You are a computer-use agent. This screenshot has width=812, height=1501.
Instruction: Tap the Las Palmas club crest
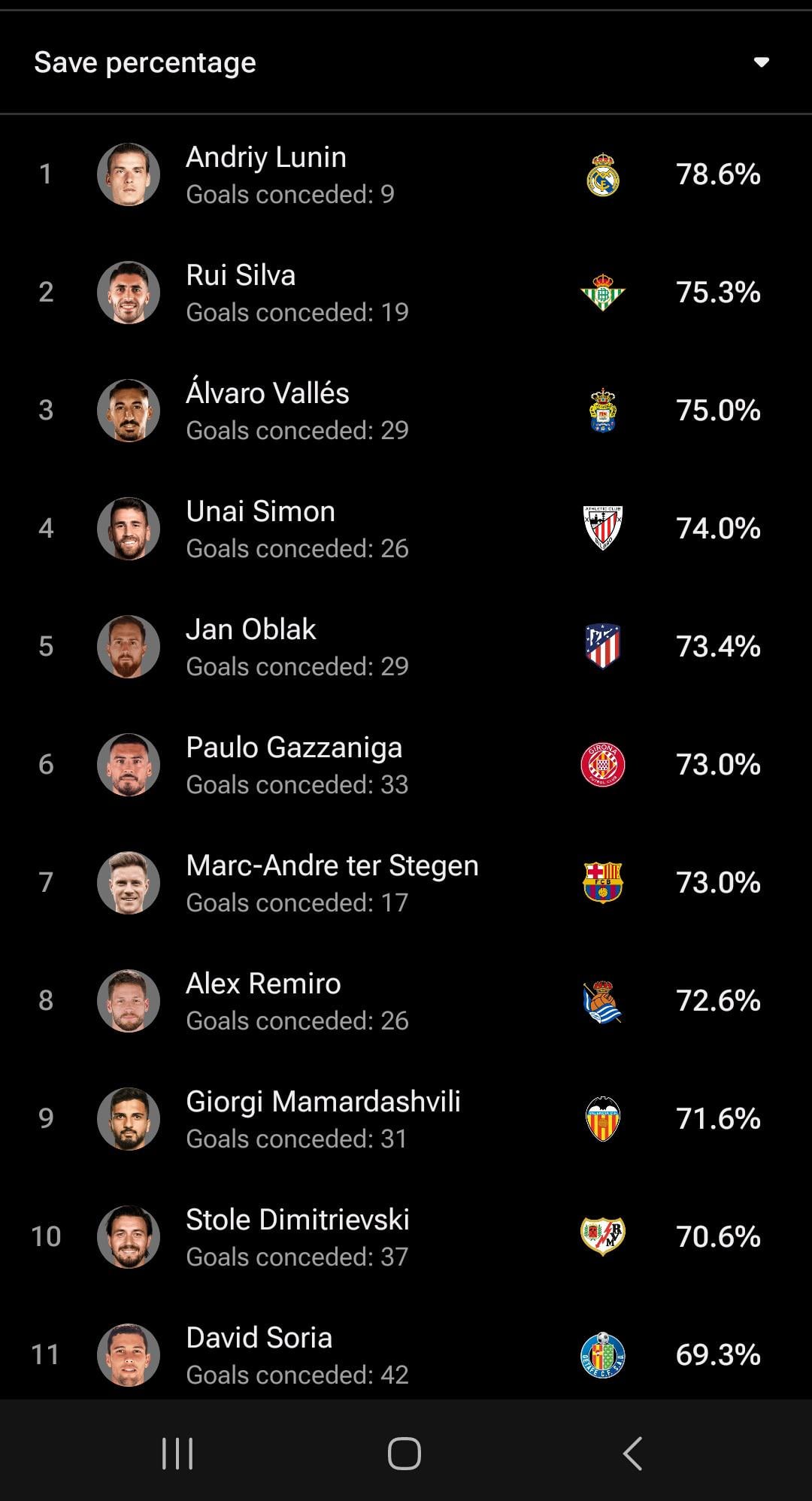pyautogui.click(x=603, y=411)
